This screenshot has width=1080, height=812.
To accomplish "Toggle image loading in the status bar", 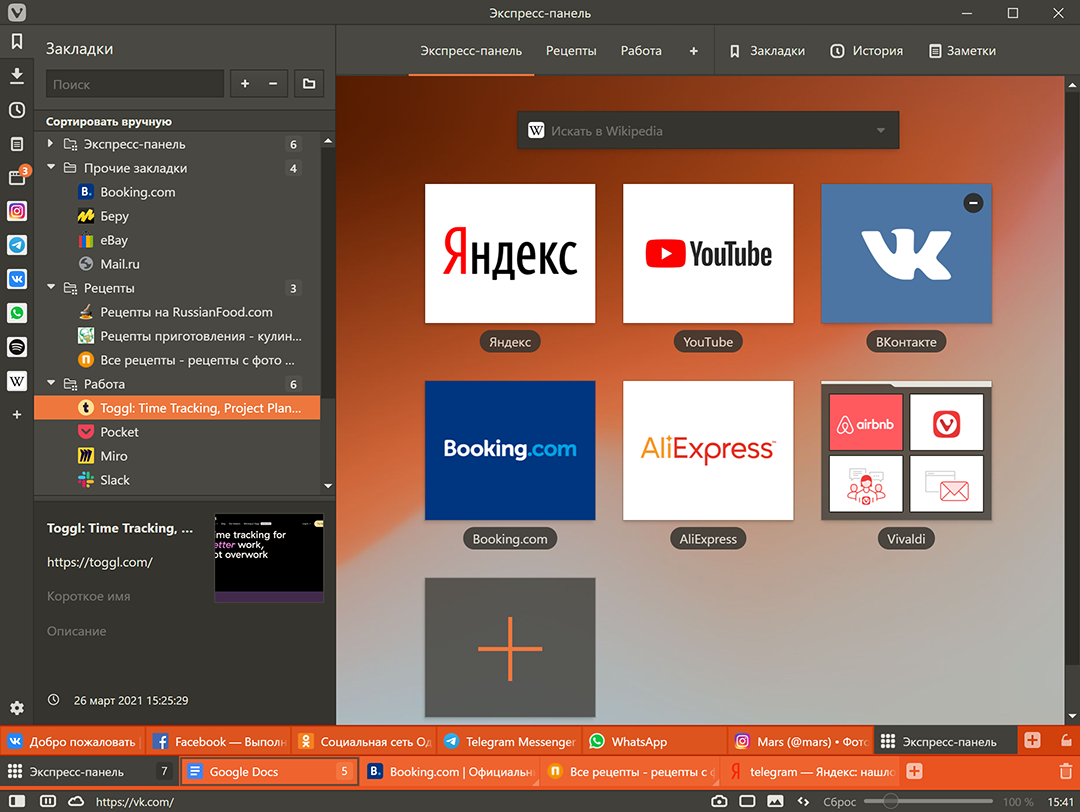I will click(776, 802).
